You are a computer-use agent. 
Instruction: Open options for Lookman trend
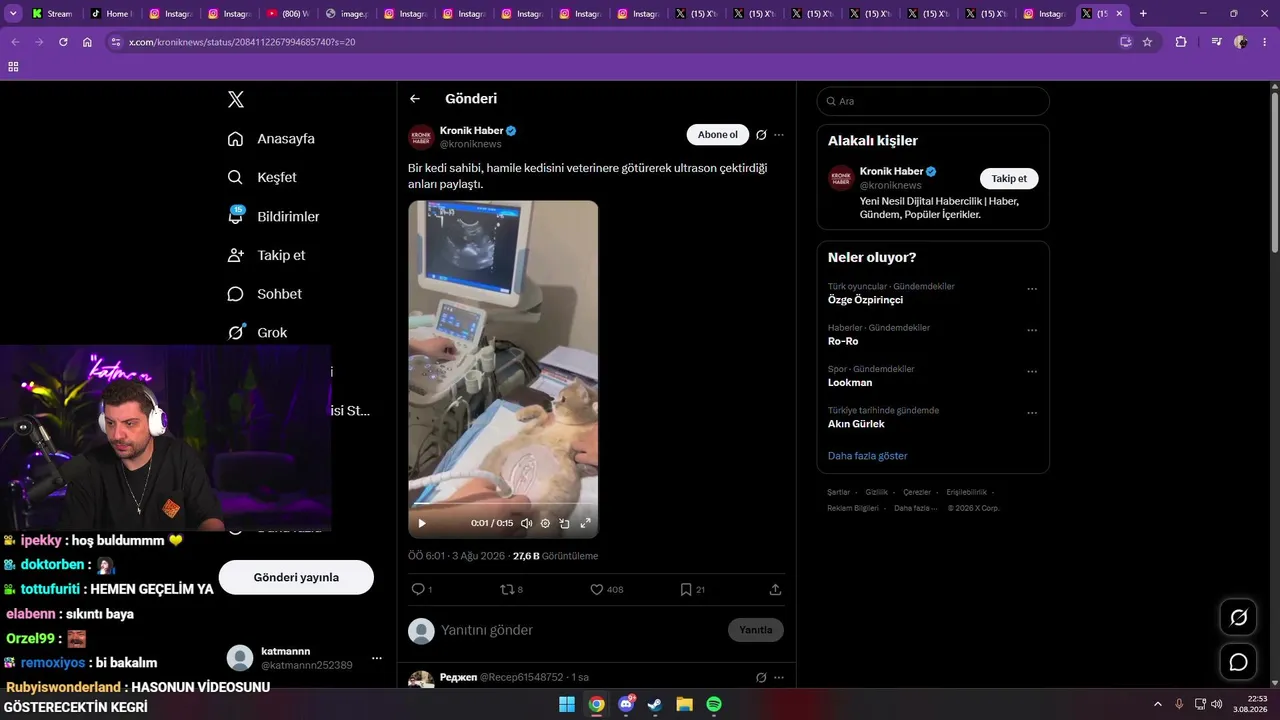pos(1032,372)
